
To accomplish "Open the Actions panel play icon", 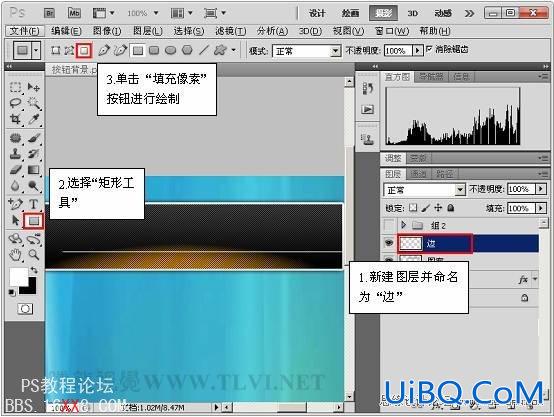I will point(367,109).
